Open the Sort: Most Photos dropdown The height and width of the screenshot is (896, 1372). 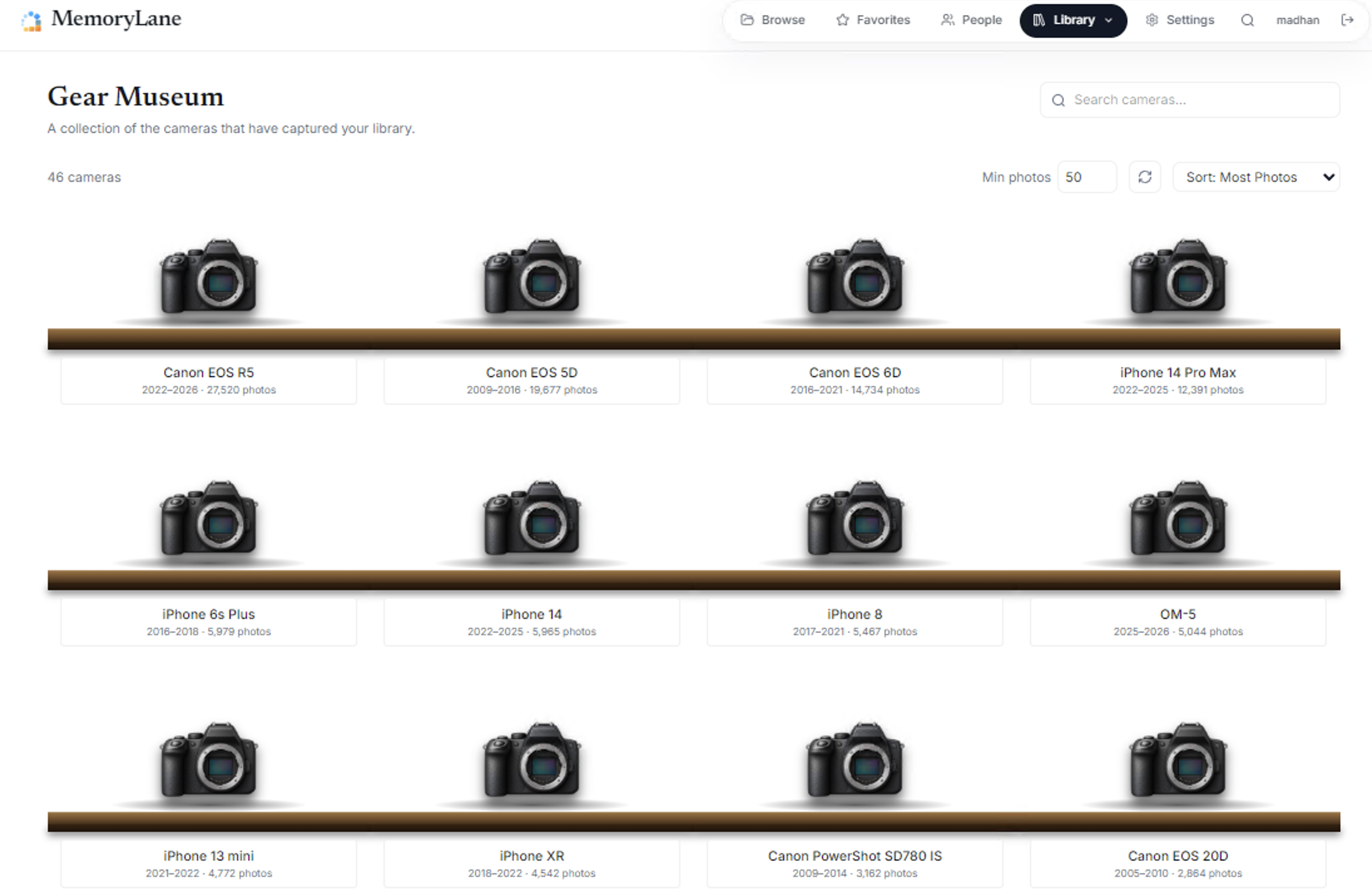tap(1256, 177)
